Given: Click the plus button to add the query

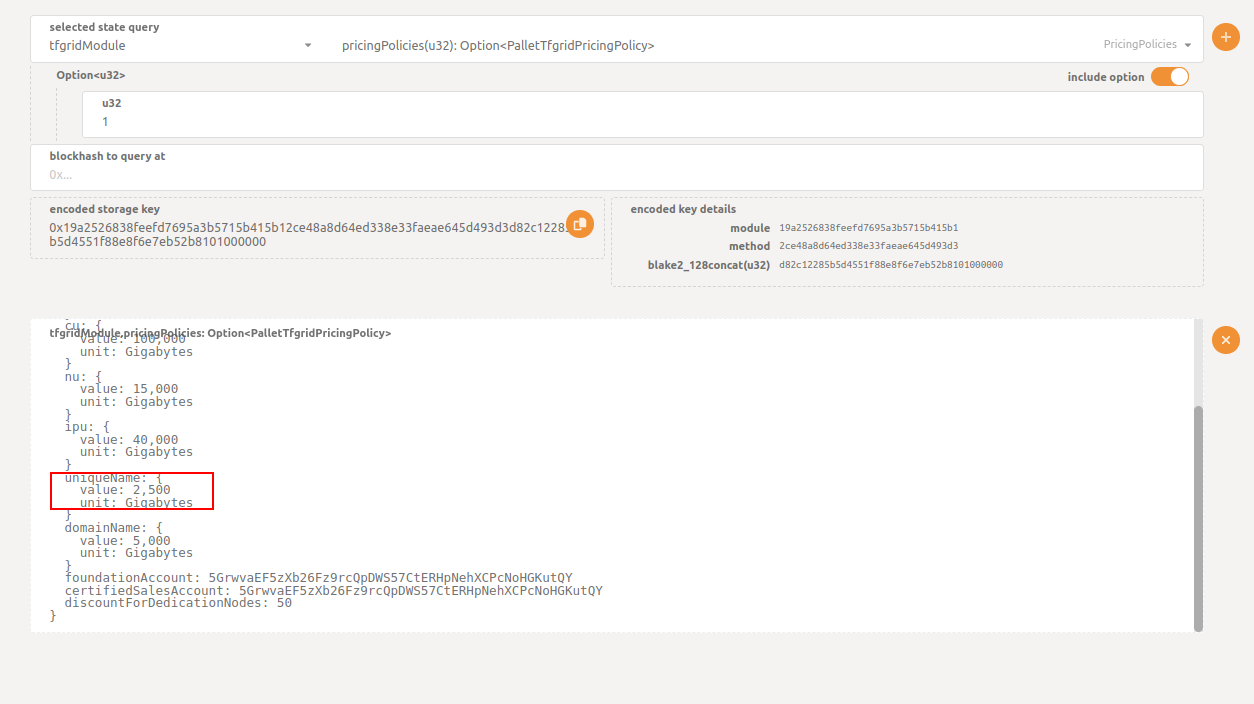Looking at the screenshot, I should (1225, 37).
